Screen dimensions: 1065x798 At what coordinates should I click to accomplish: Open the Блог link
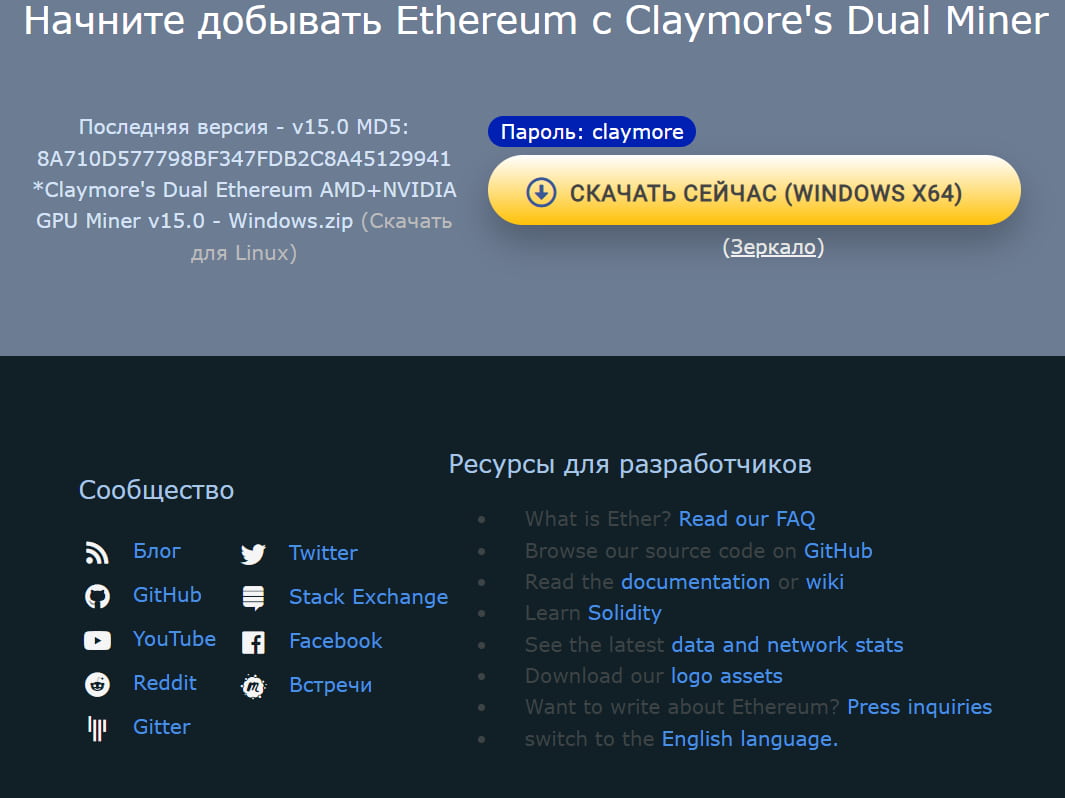pos(157,551)
